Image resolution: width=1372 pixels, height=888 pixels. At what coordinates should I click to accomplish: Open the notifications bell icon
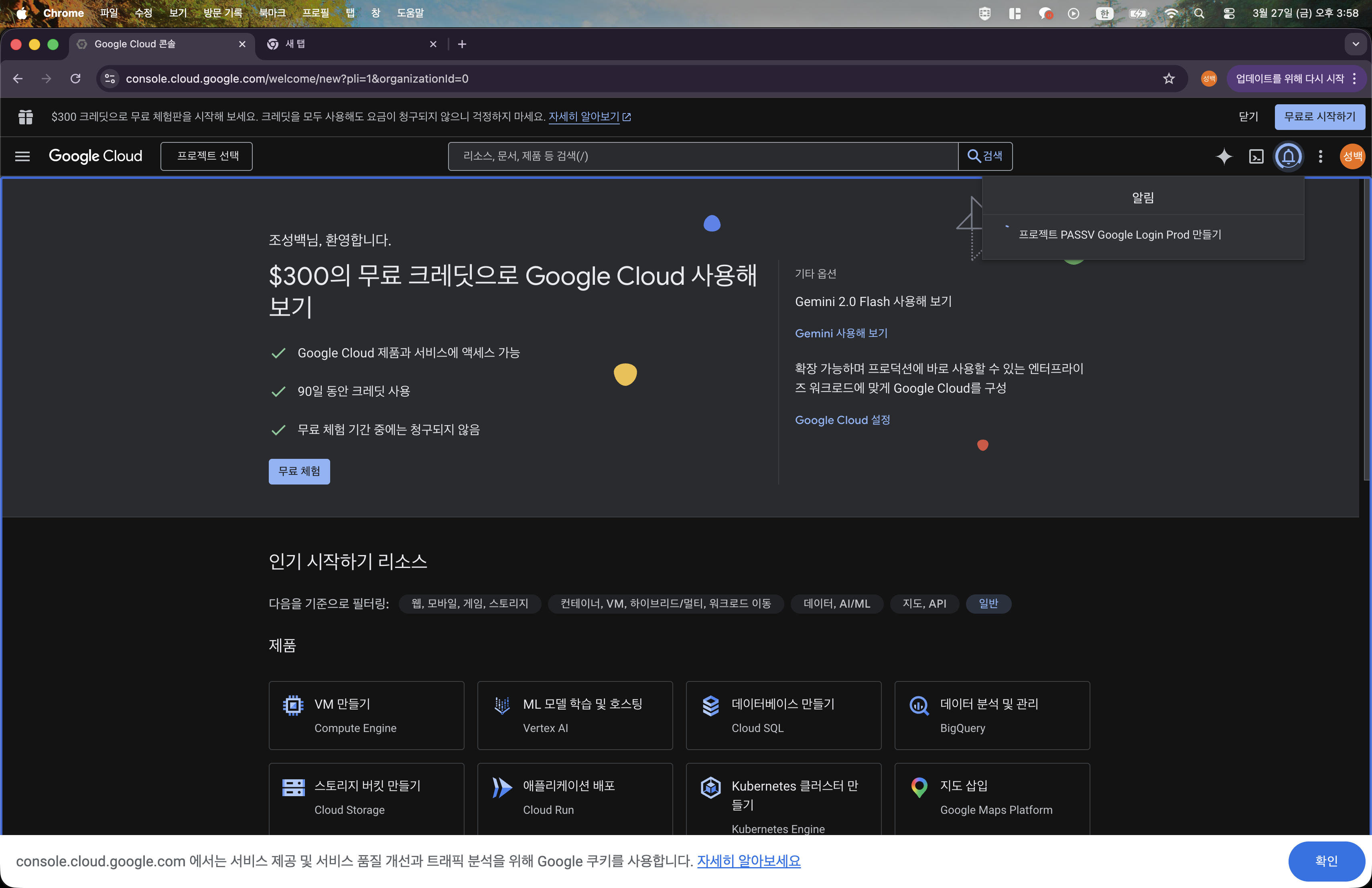[1289, 156]
